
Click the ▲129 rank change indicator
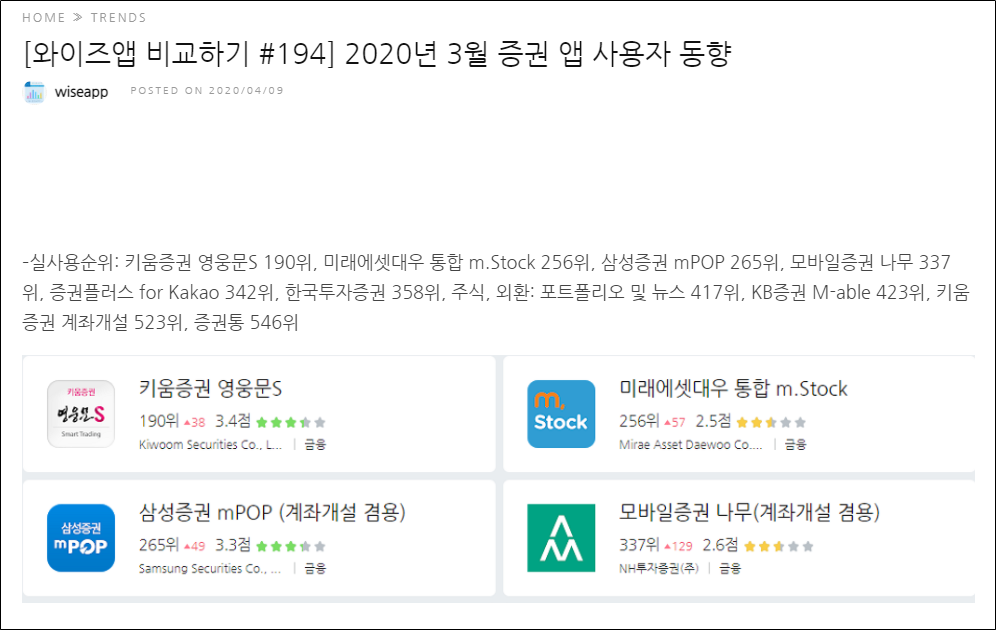tap(678, 546)
